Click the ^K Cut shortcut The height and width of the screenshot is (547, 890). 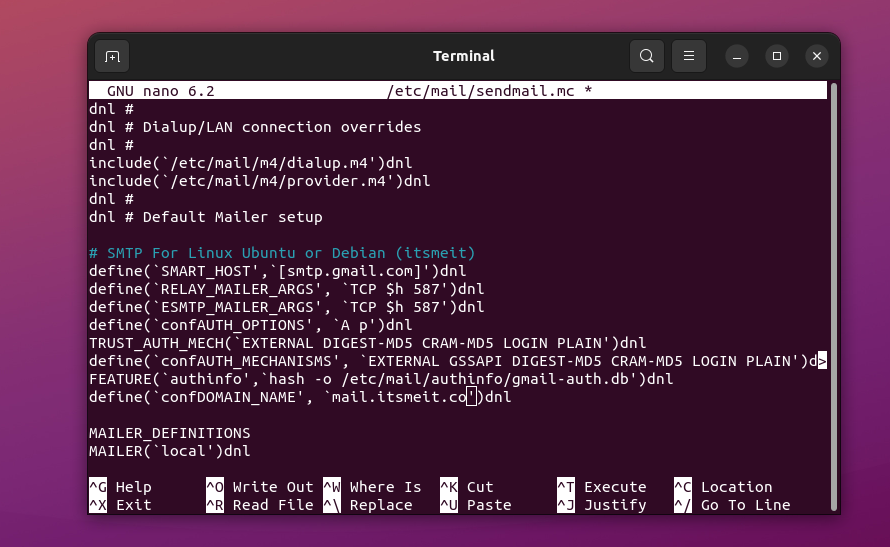point(466,487)
